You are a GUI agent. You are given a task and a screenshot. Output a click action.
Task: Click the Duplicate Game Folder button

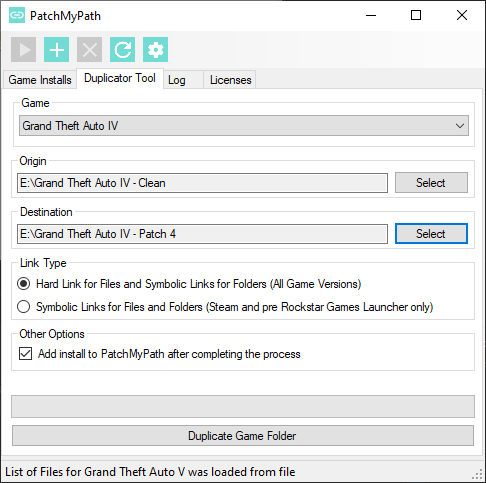[x=243, y=436]
